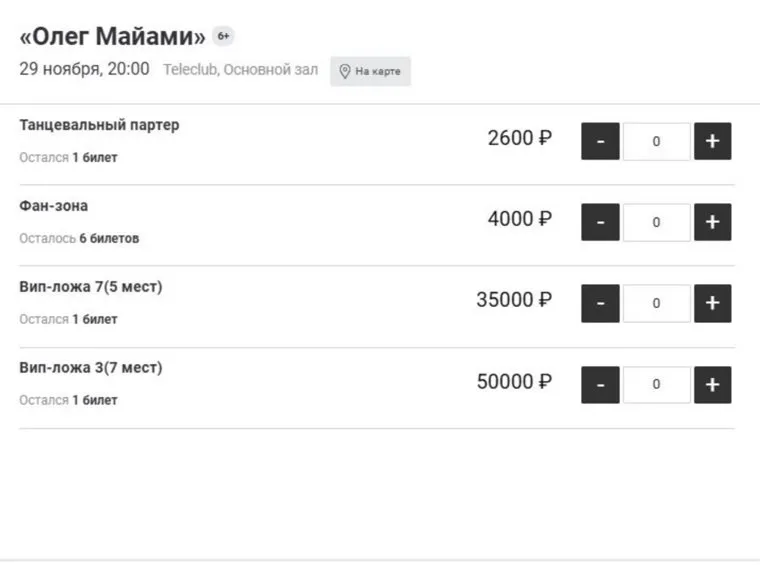Add one Фан-зона ticket with plus
This screenshot has width=760, height=565.
coord(712,222)
